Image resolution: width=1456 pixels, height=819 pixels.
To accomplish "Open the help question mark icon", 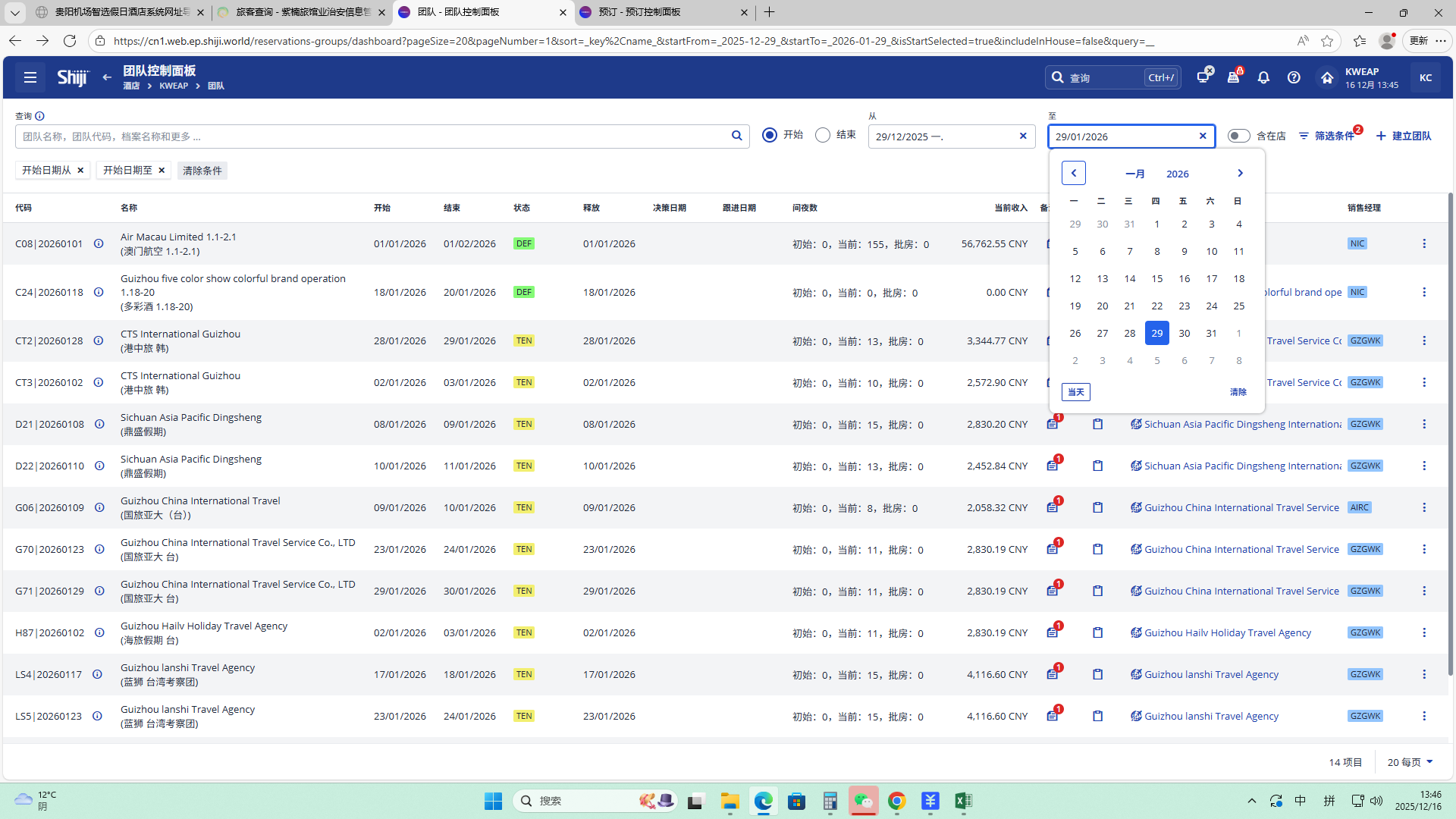I will pos(1294,77).
